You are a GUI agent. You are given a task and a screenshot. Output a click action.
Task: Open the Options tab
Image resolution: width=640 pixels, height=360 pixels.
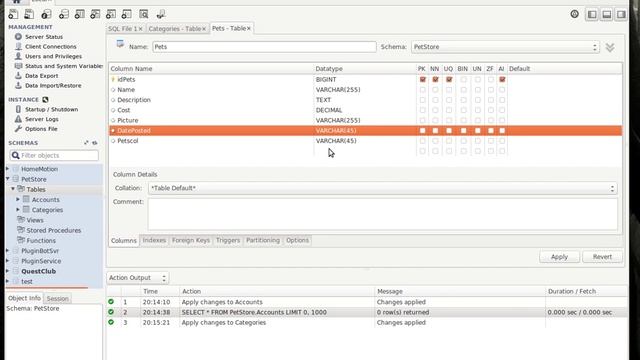pos(297,240)
